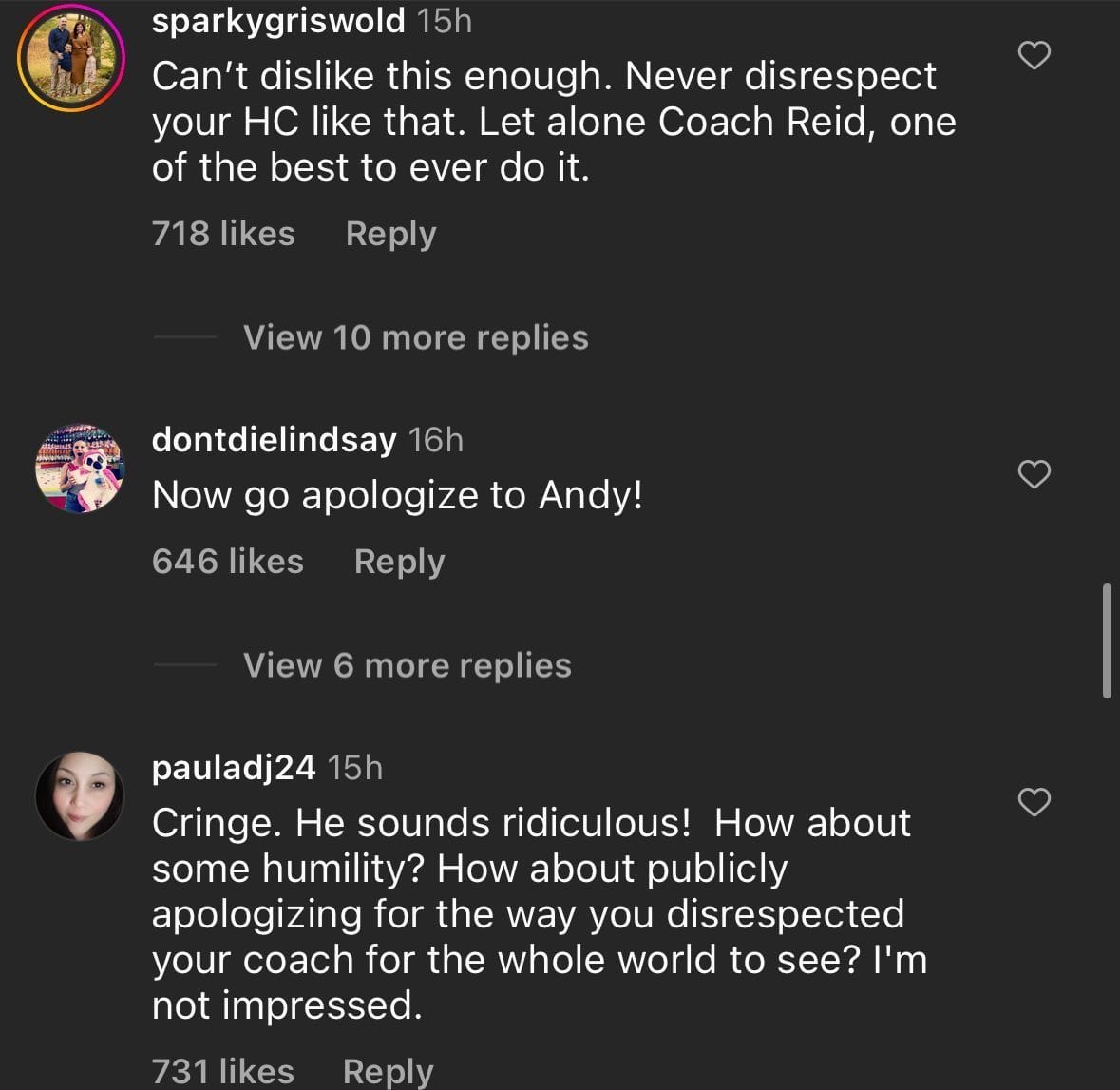Click the 16h timestamp beside dontdielindsay
Screen dimensions: 1120x1090
coord(436,439)
